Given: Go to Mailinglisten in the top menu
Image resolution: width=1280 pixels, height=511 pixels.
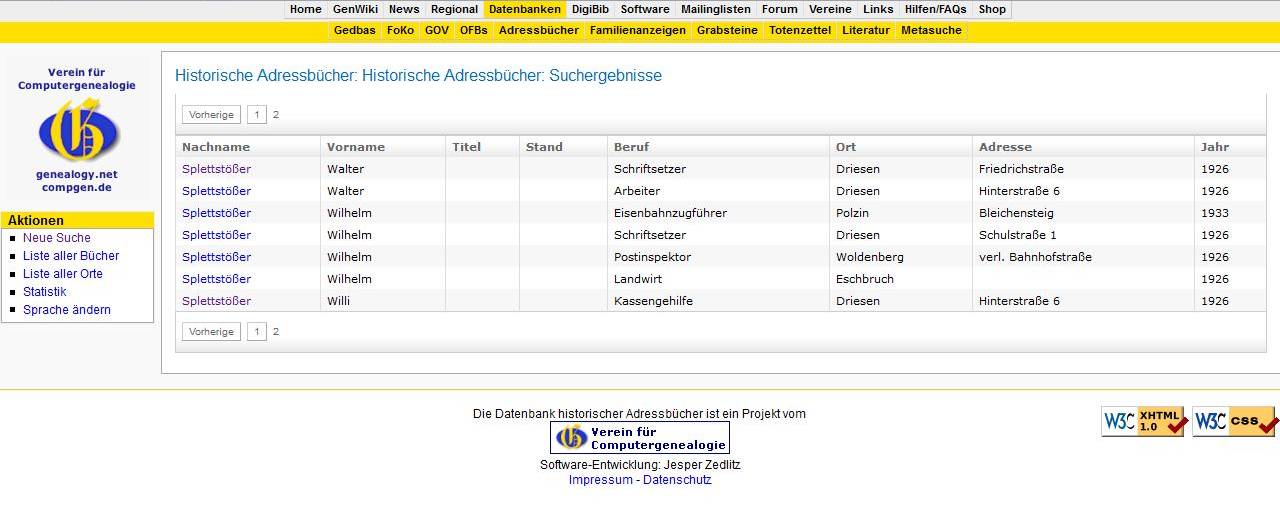Looking at the screenshot, I should click(716, 9).
